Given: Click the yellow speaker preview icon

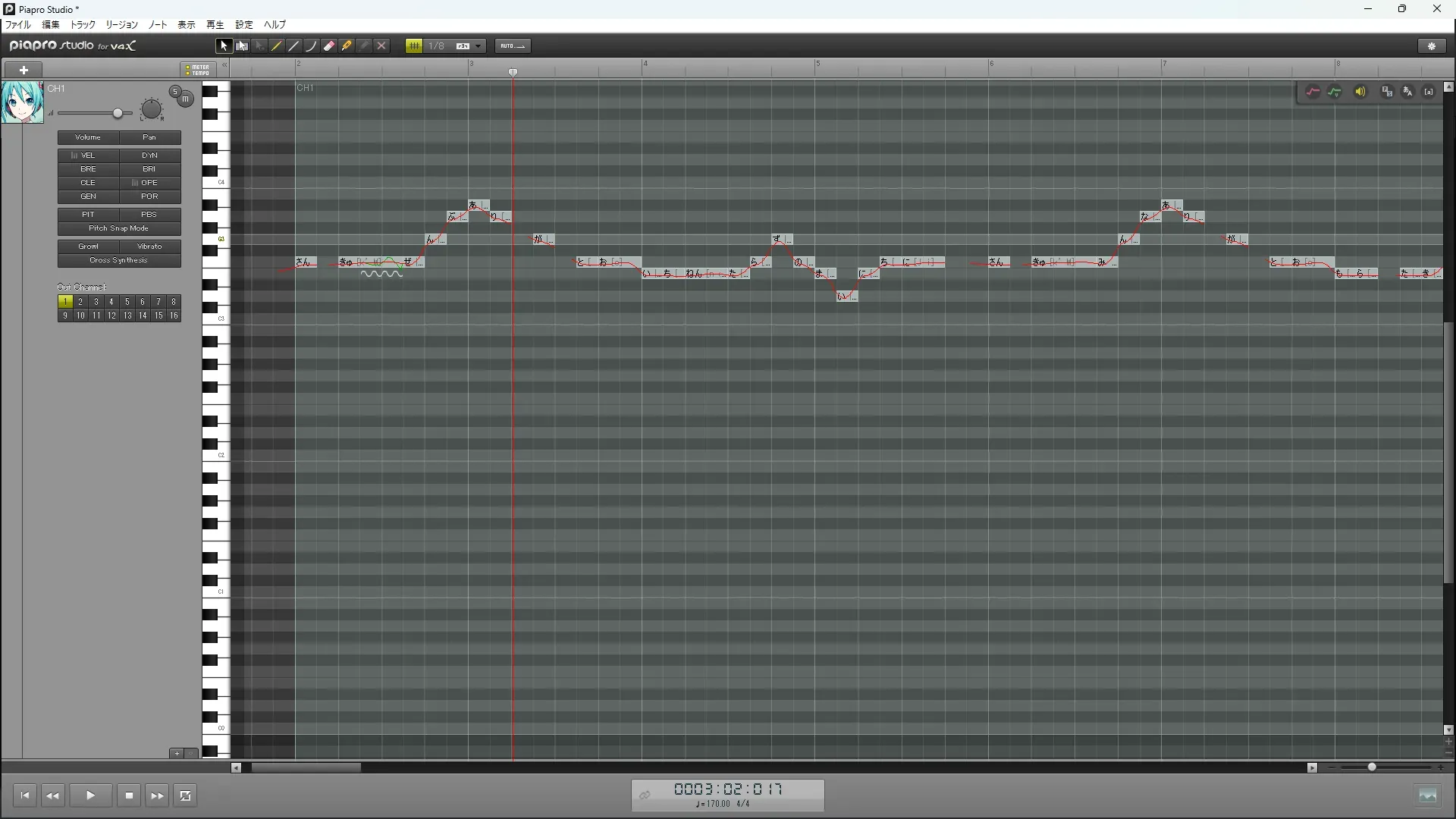Looking at the screenshot, I should [x=1360, y=92].
